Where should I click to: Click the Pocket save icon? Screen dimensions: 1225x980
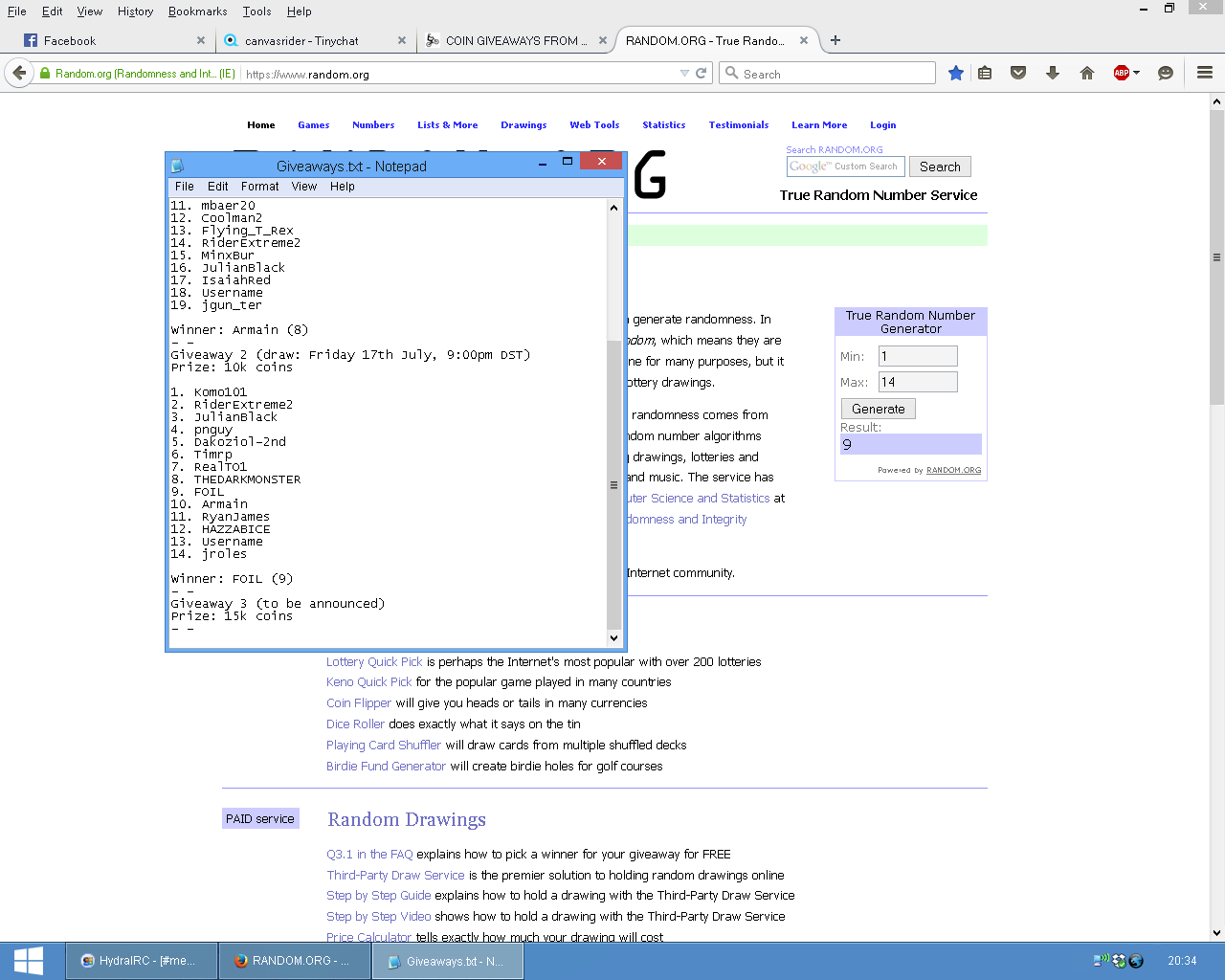coord(1018,73)
